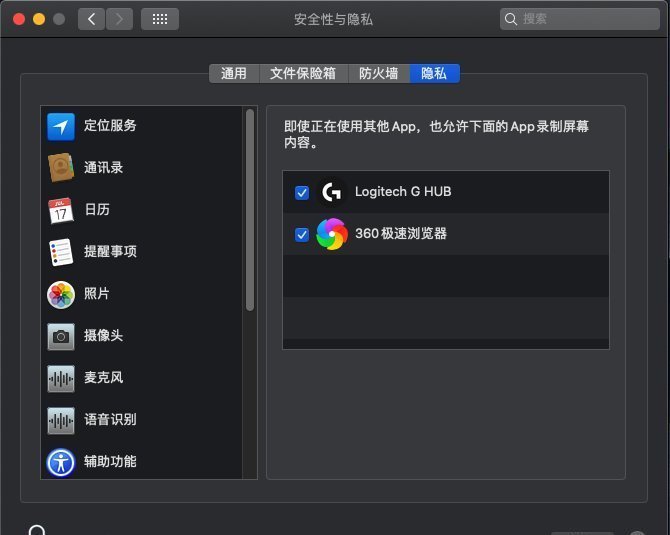Select the 日历 text label
The image size is (670, 535).
[97, 209]
